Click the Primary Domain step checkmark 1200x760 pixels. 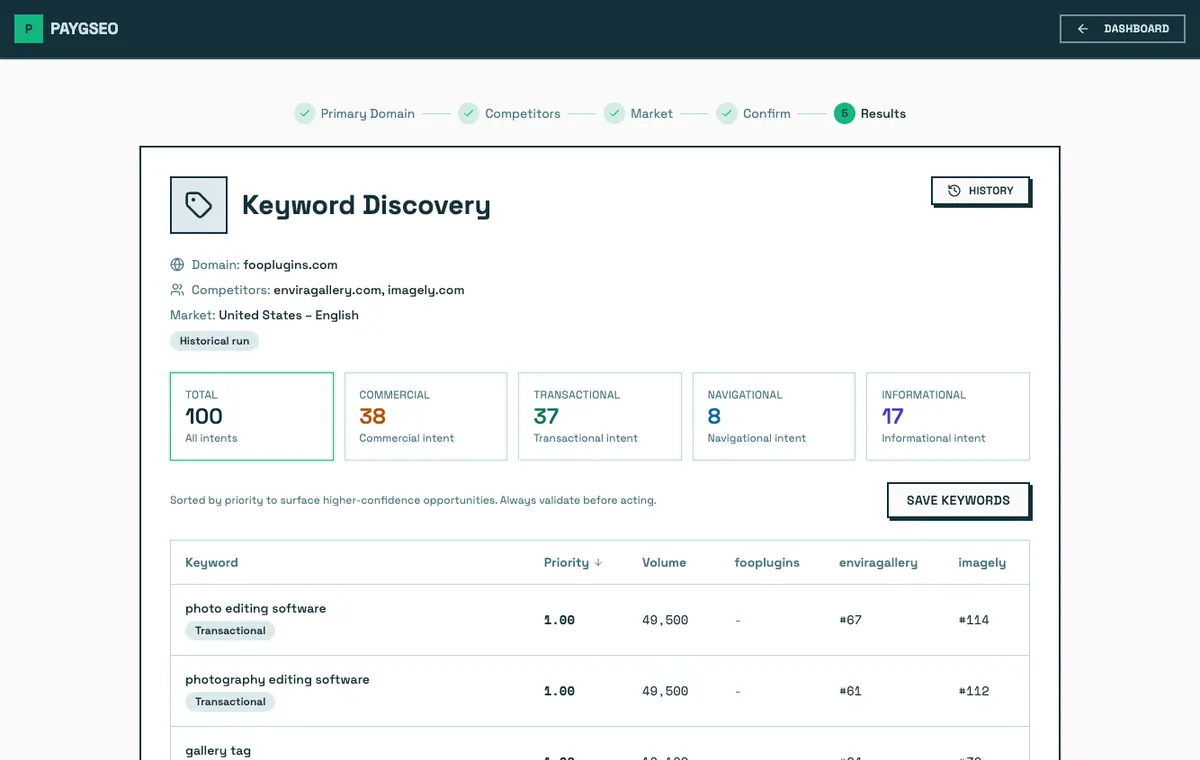pos(304,113)
